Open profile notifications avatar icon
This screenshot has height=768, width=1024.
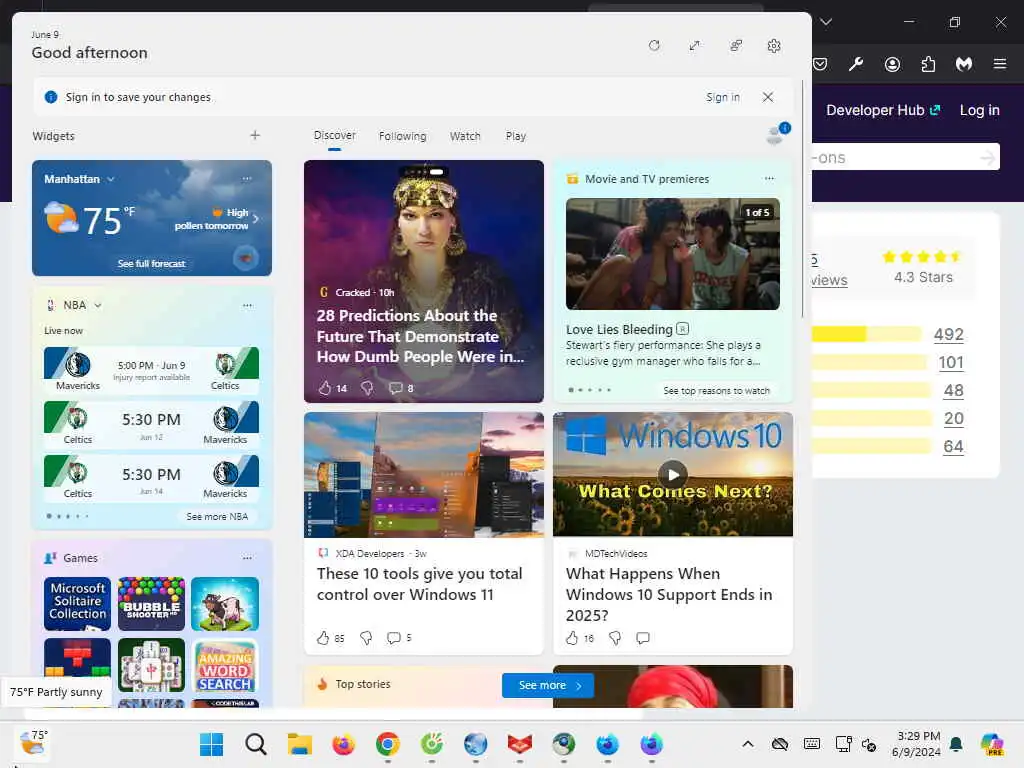tap(777, 133)
